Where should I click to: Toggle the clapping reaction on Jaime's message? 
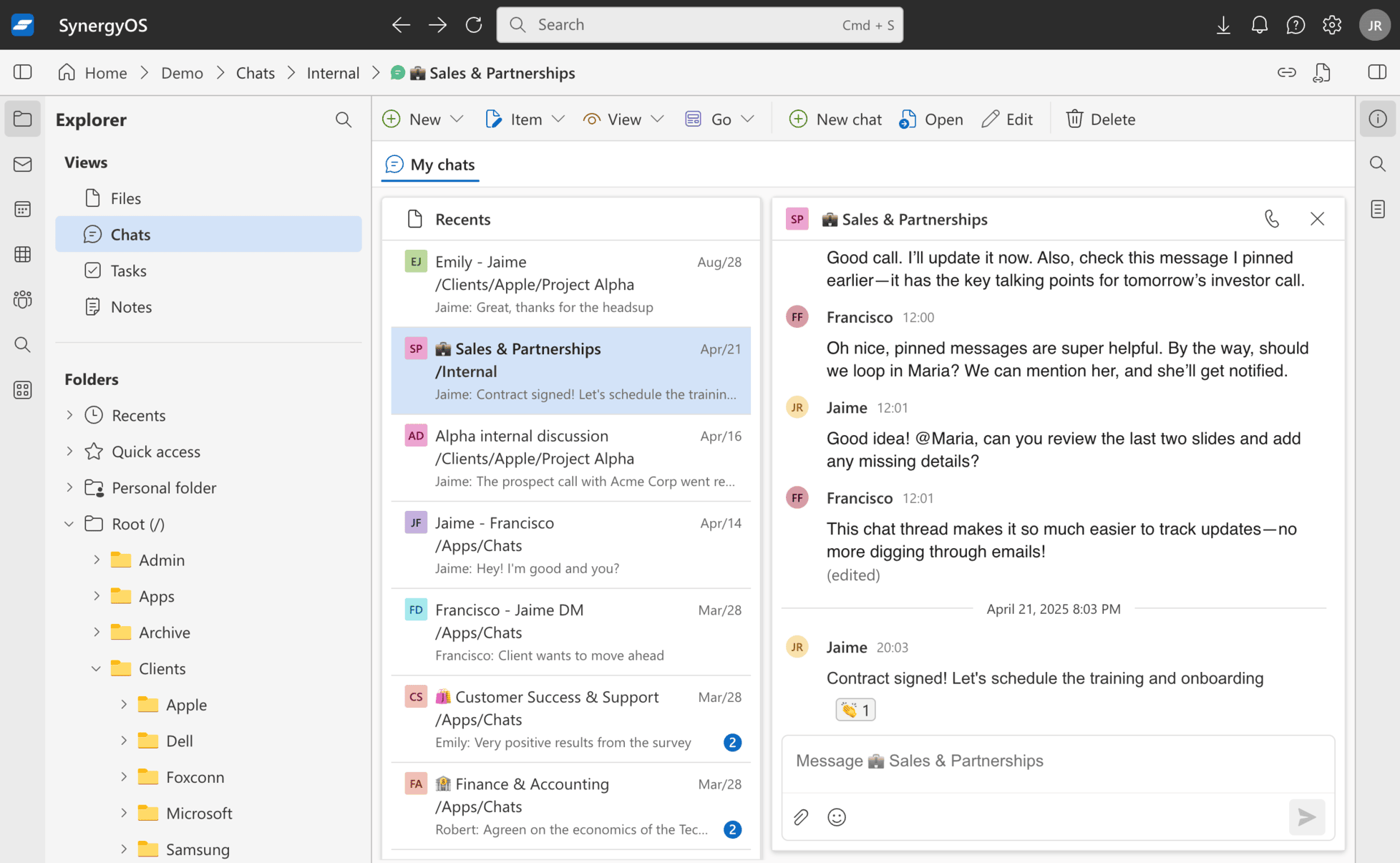pyautogui.click(x=855, y=709)
